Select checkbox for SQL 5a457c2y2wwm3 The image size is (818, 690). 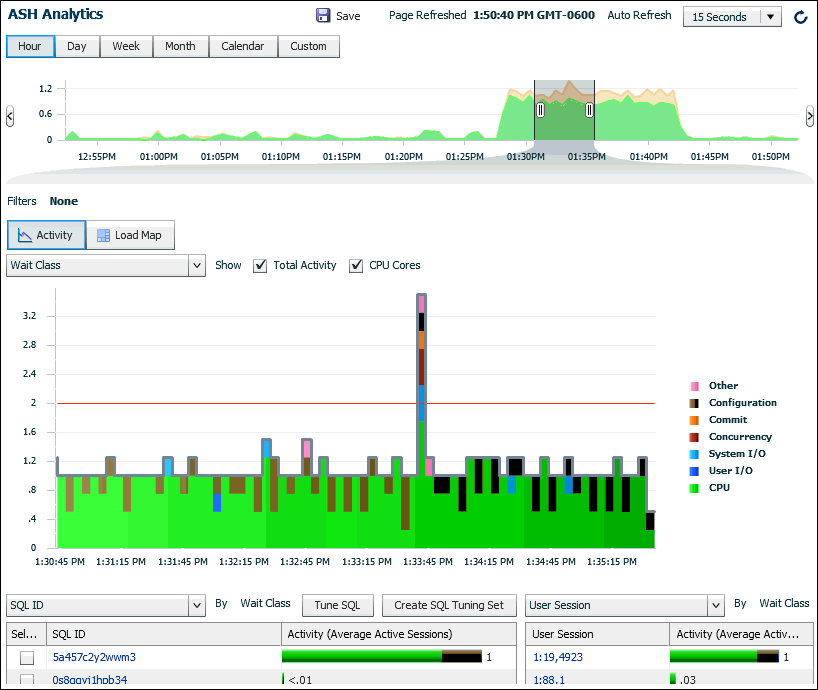tap(27, 658)
